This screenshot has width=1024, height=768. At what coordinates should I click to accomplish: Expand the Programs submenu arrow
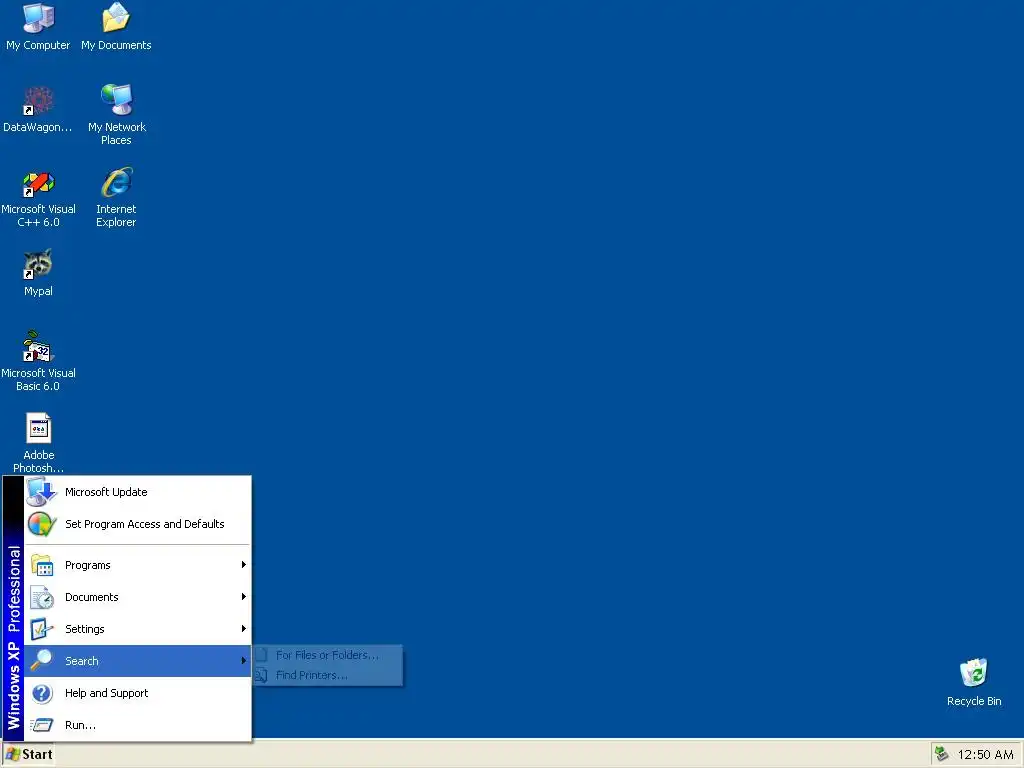point(244,565)
